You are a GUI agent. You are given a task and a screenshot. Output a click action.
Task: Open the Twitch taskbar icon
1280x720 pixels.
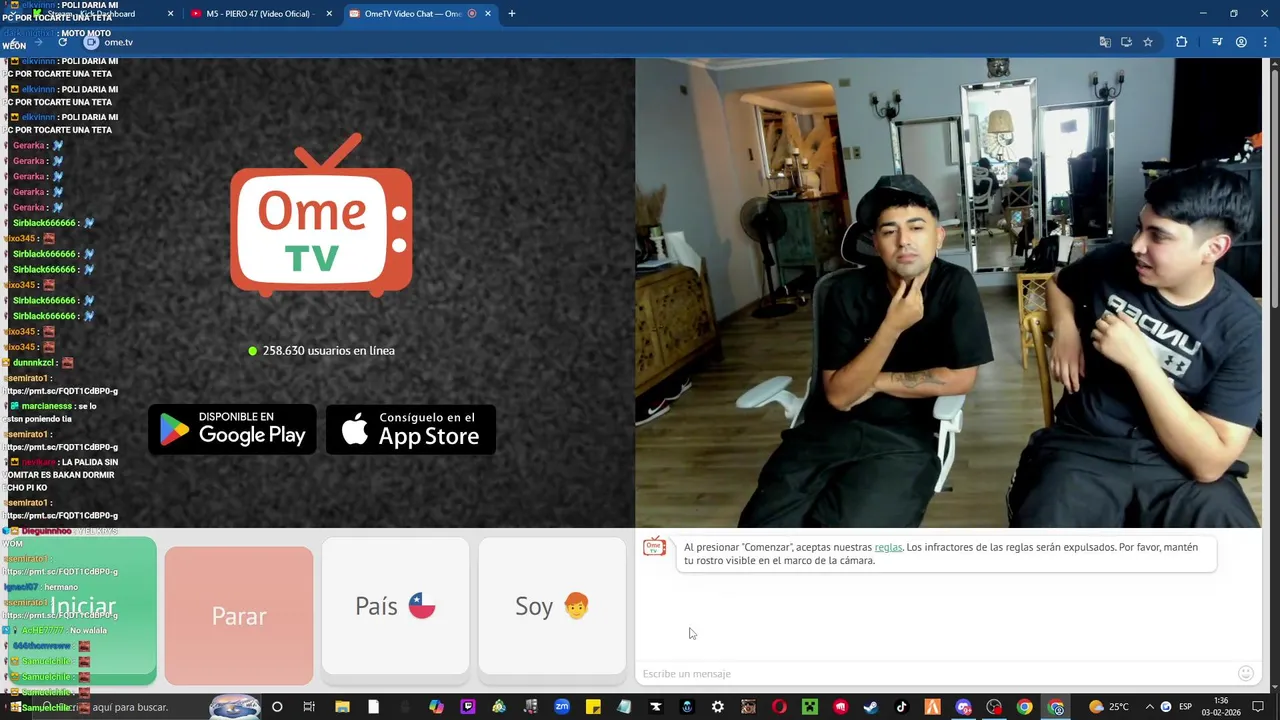[468, 707]
